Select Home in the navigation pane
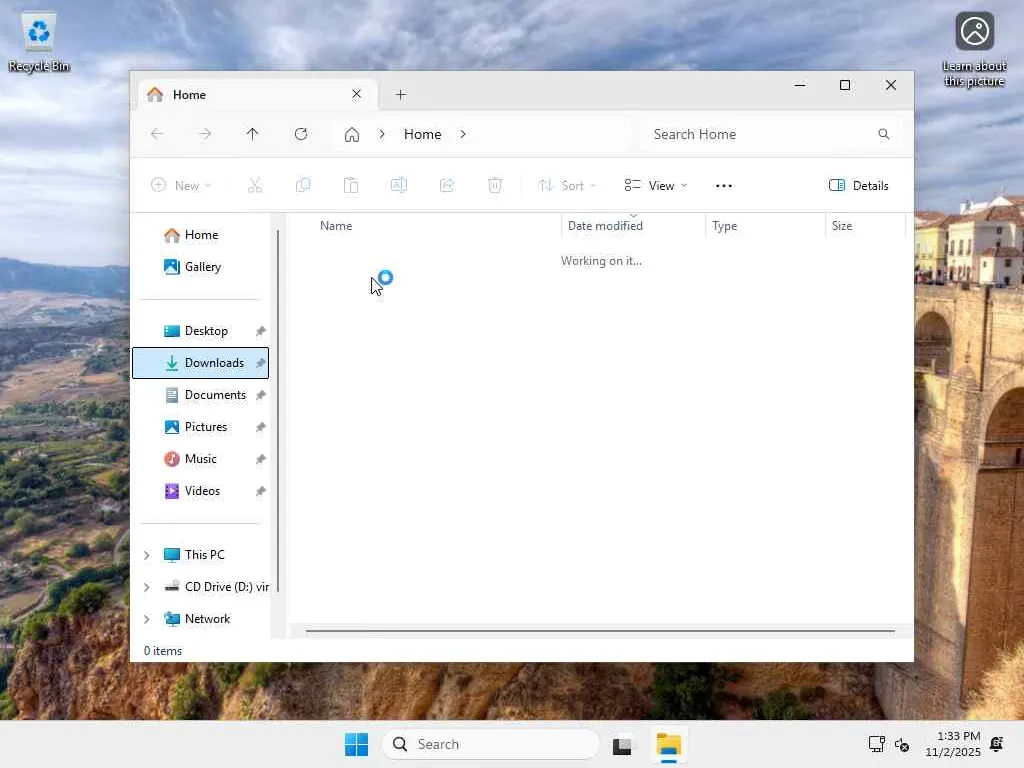 coord(200,235)
